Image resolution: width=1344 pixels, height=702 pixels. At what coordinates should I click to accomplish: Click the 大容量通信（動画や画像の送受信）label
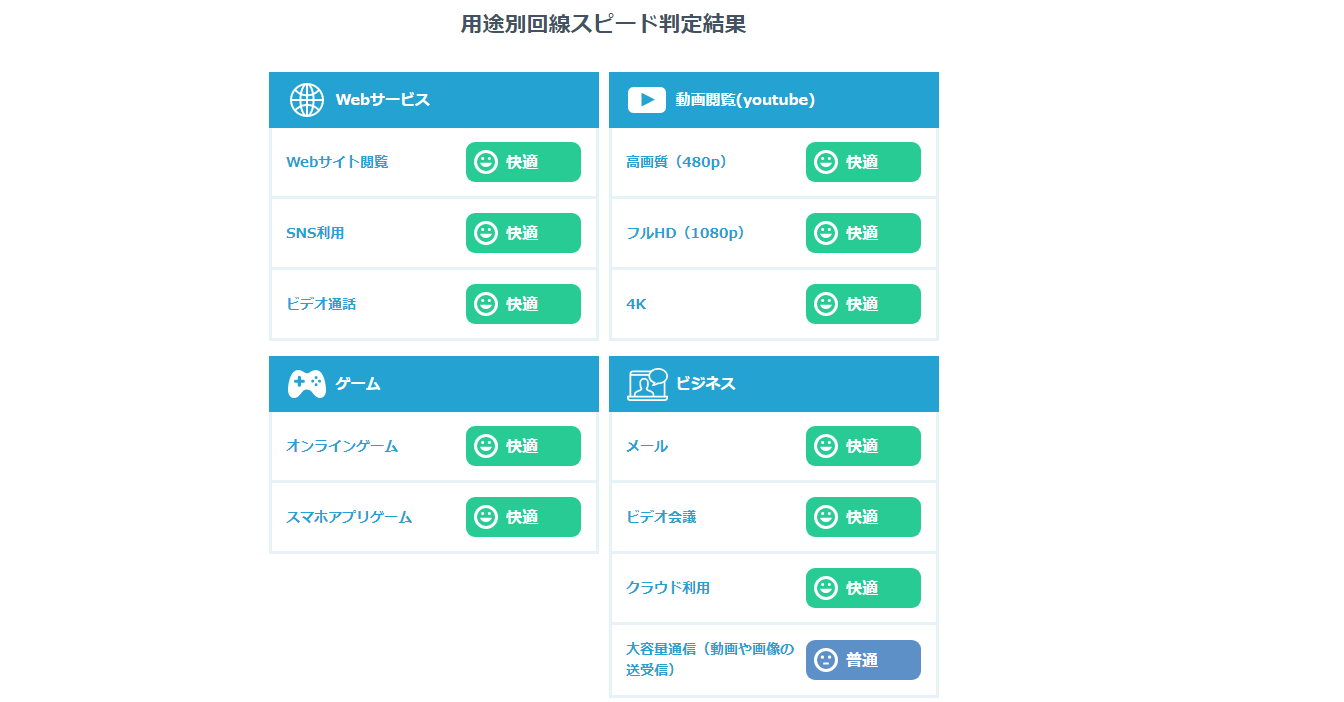tap(709, 660)
